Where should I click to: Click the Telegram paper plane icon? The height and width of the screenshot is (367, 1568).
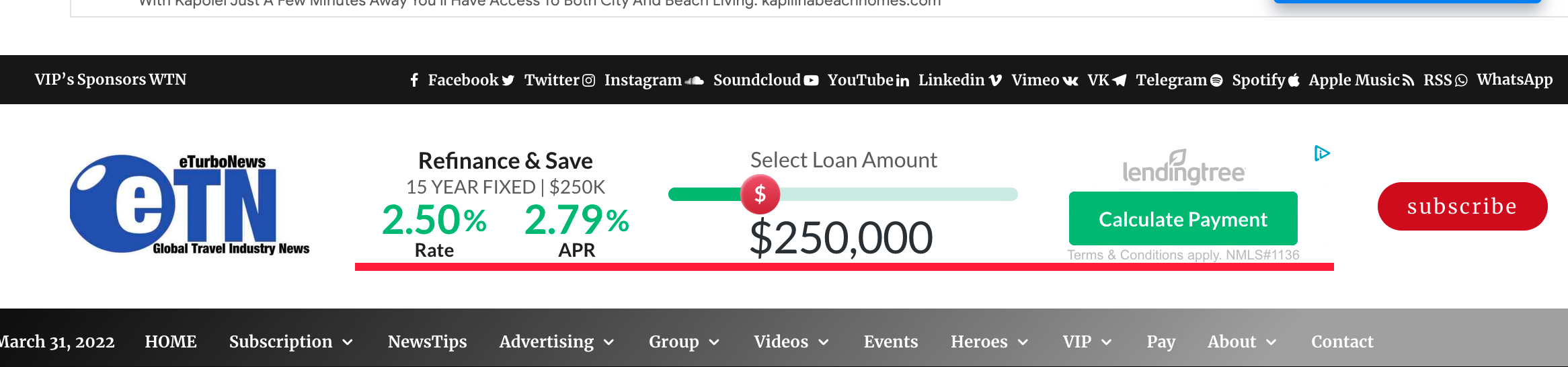(x=1120, y=81)
